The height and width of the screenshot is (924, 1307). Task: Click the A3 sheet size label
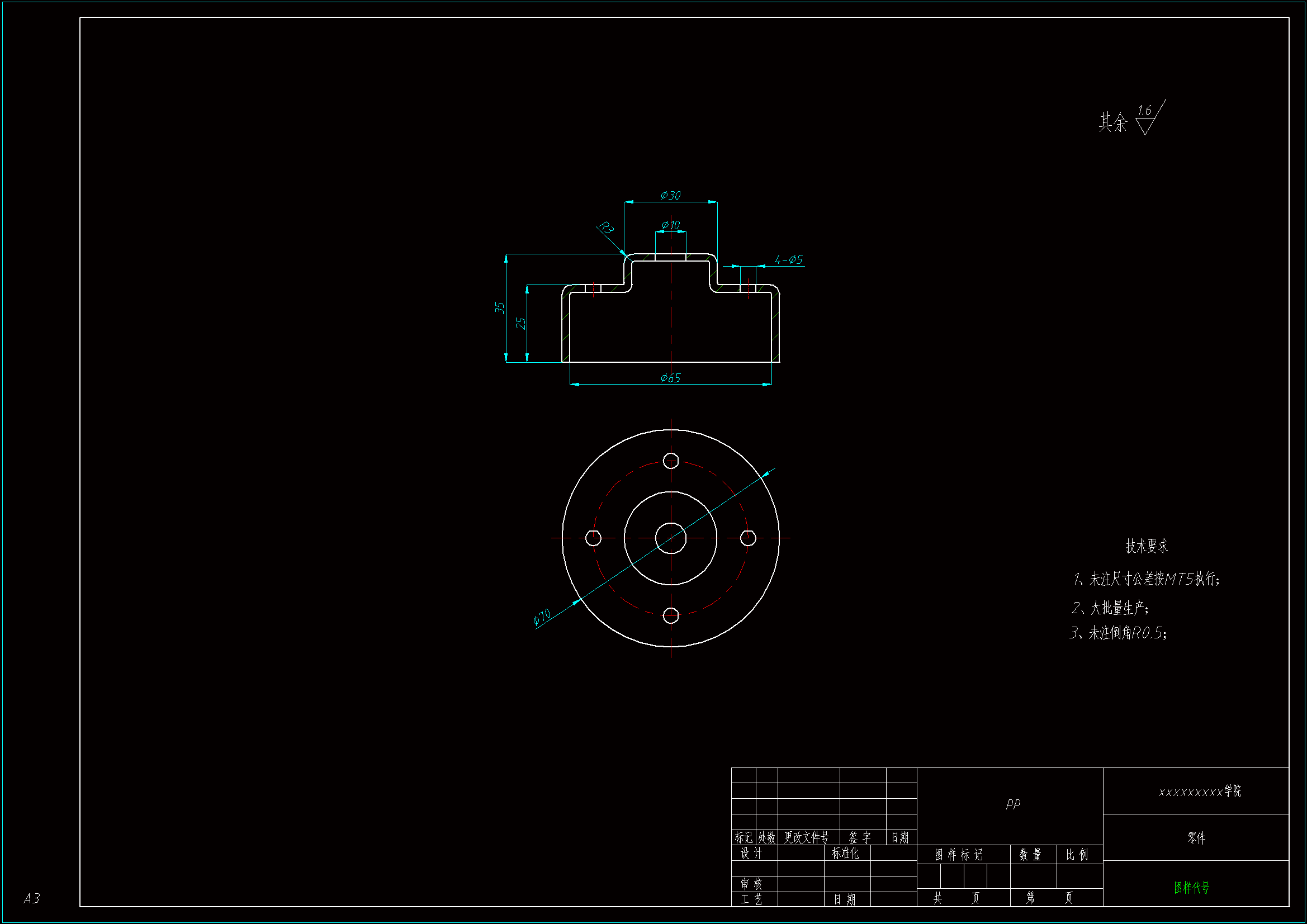pyautogui.click(x=31, y=898)
